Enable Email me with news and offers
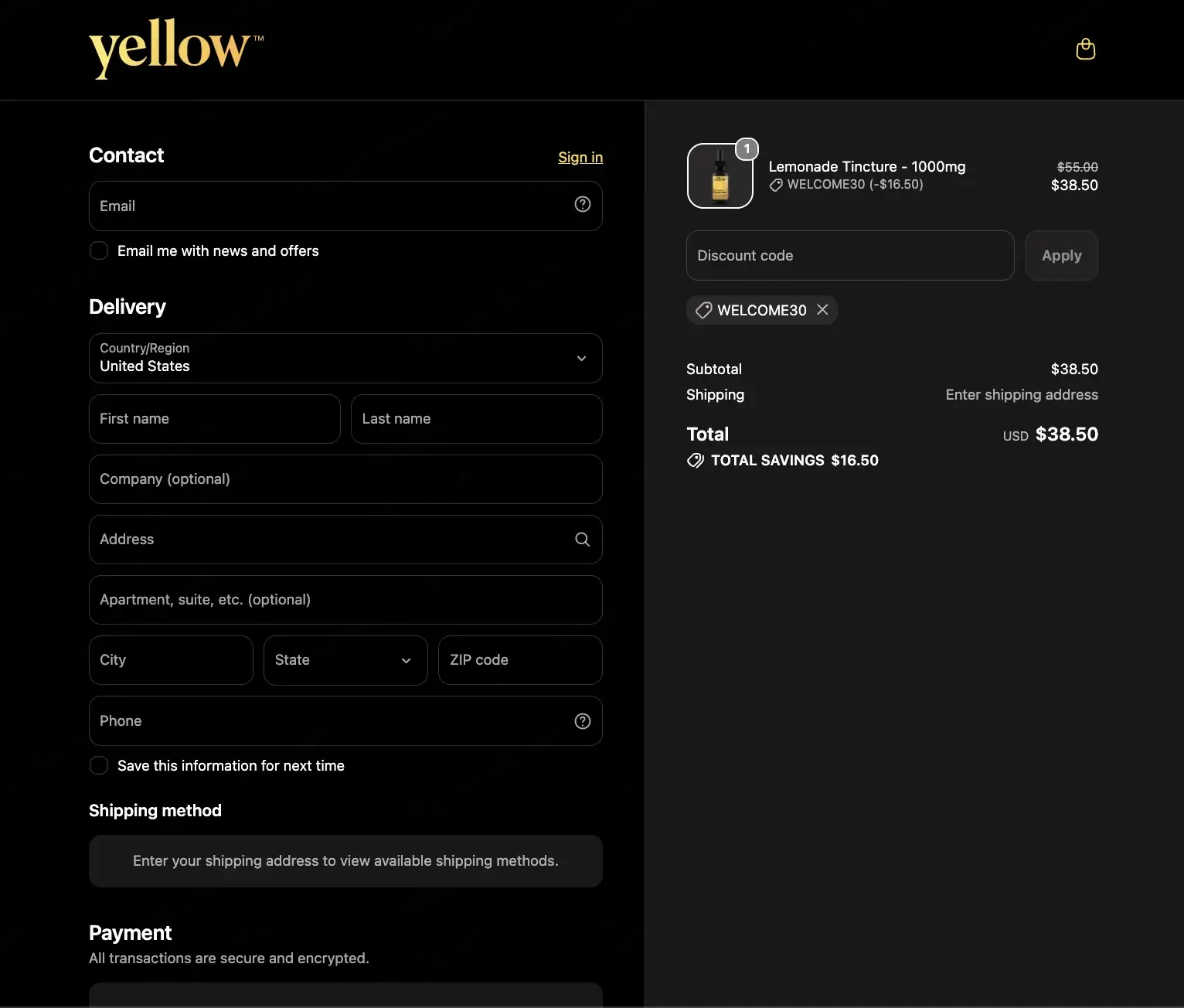 click(99, 250)
